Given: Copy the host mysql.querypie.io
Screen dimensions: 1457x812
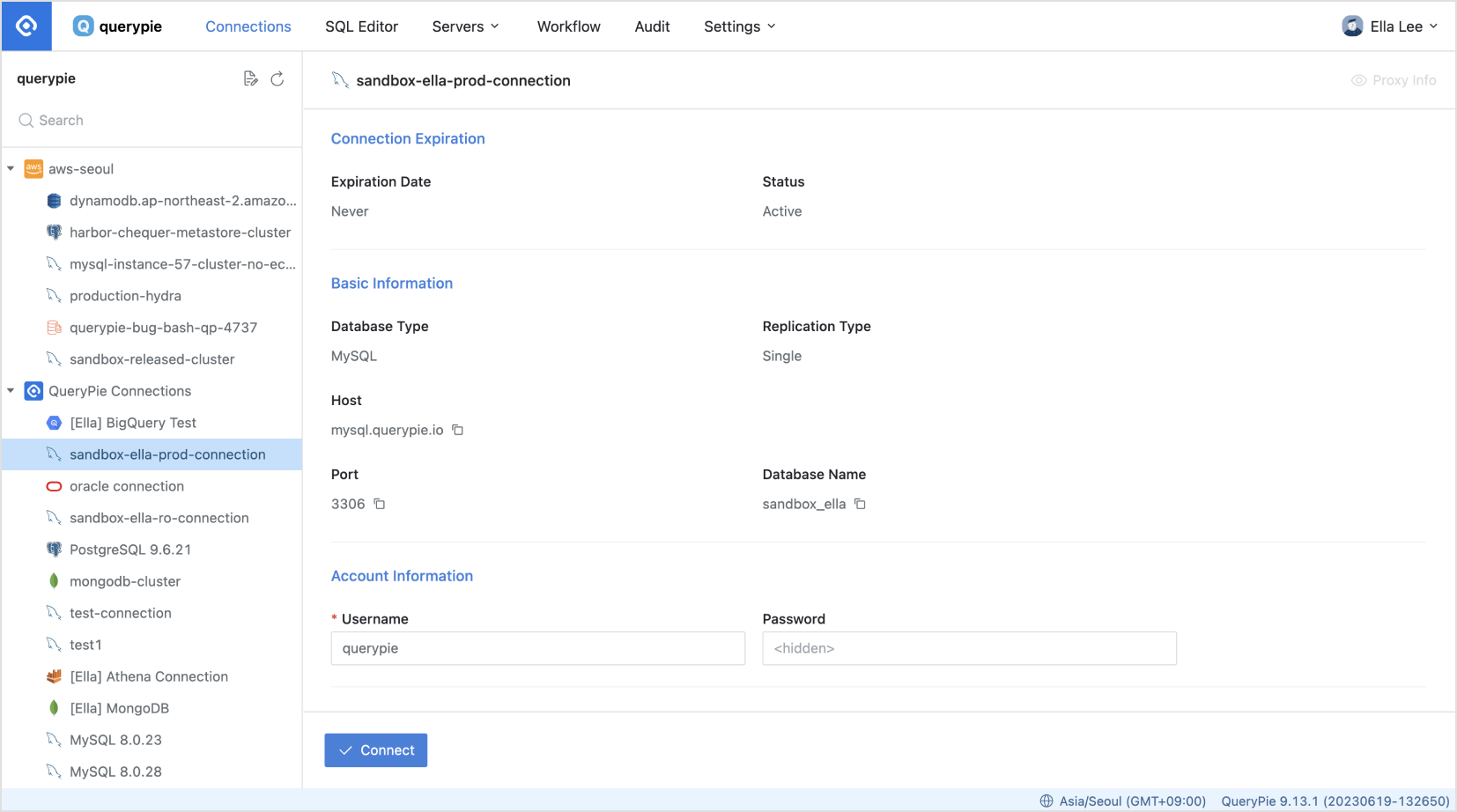Looking at the screenshot, I should (x=458, y=430).
